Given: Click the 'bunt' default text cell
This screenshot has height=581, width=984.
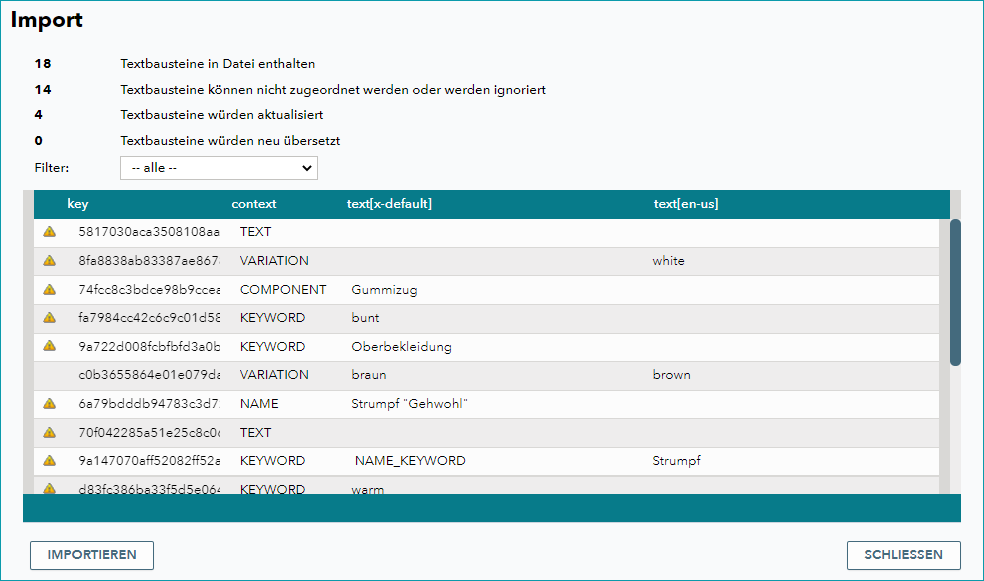Looking at the screenshot, I should 365,317.
